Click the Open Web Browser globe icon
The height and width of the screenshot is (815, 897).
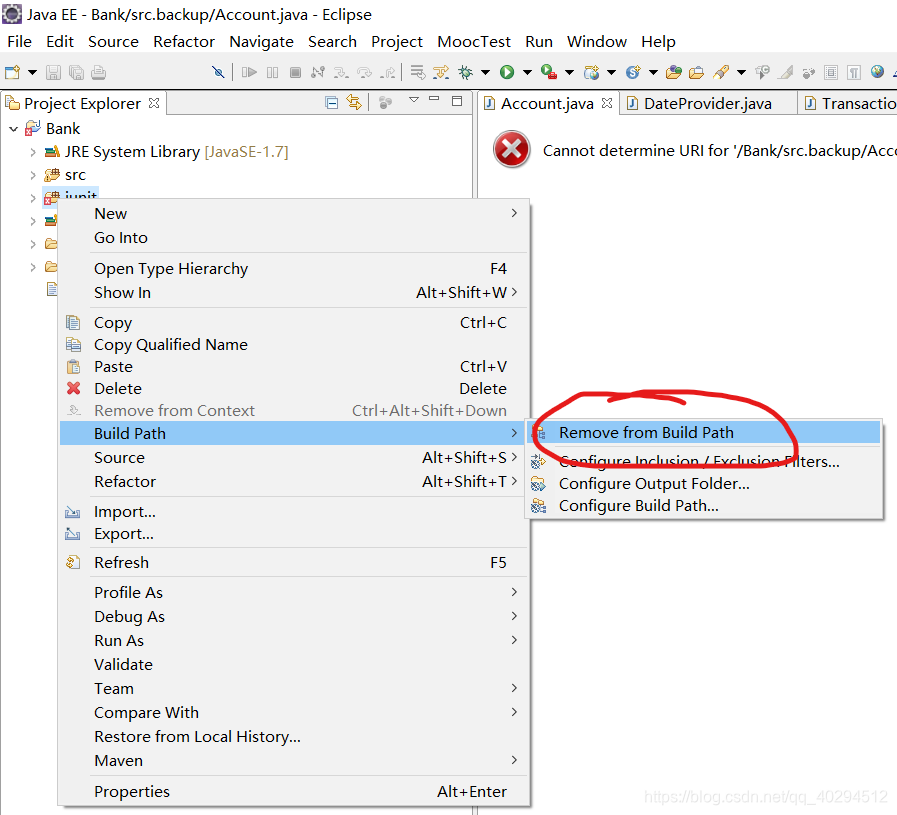point(877,72)
